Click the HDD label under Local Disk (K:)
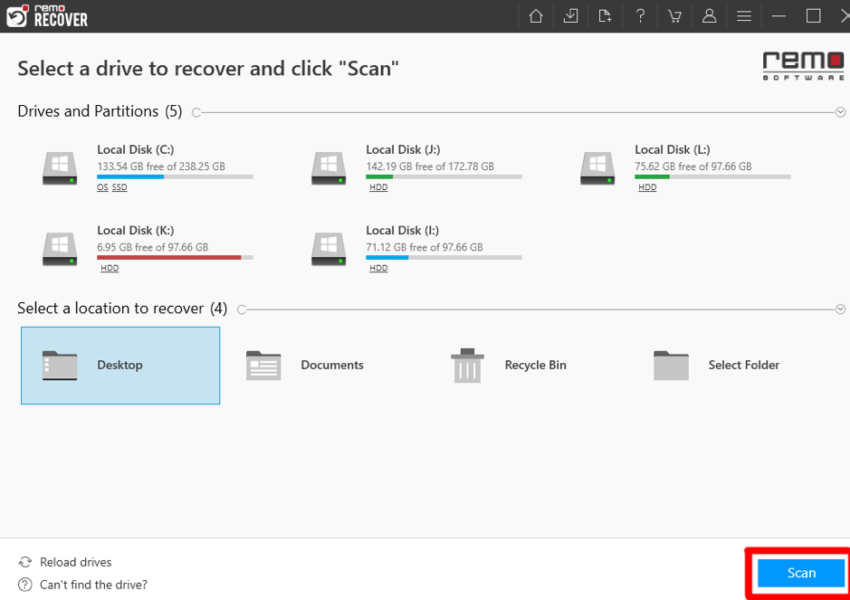The image size is (850, 600). click(109, 268)
